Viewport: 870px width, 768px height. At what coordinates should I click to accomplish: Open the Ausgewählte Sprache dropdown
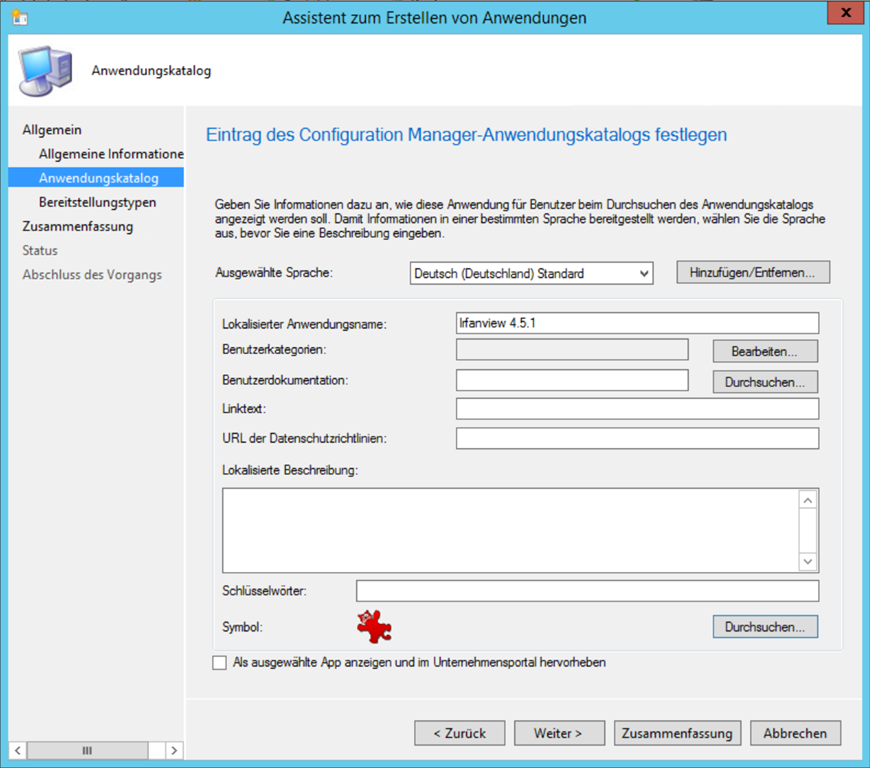(x=531, y=273)
